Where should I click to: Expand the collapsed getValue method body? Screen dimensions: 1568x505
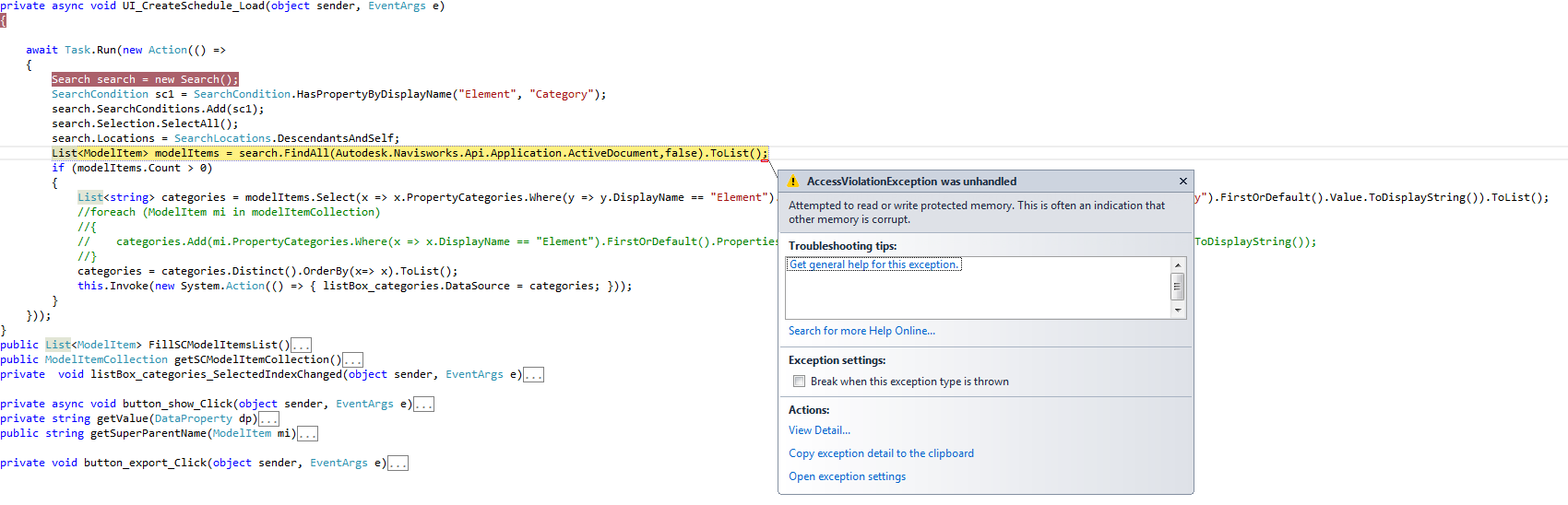[268, 419]
